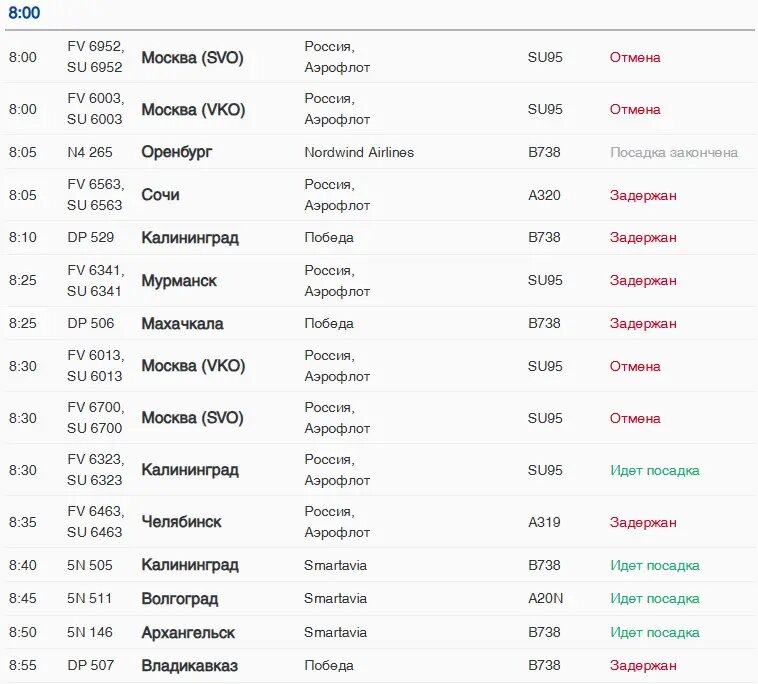The width and height of the screenshot is (758, 684).
Task: Open the Сочи destination link
Action: (160, 195)
